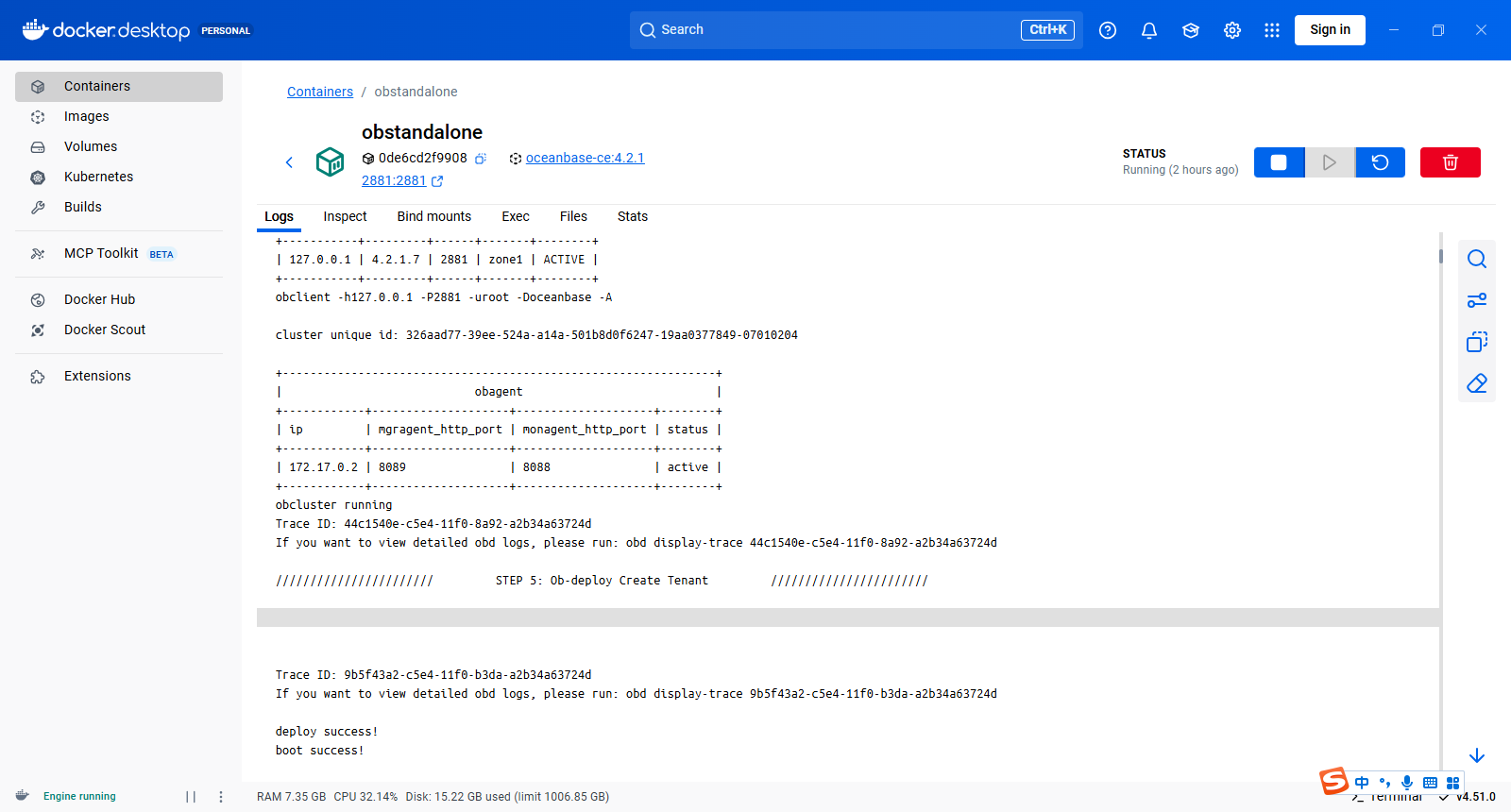The image size is (1511, 812).
Task: Open the engine options three-dot menu
Action: [x=221, y=797]
